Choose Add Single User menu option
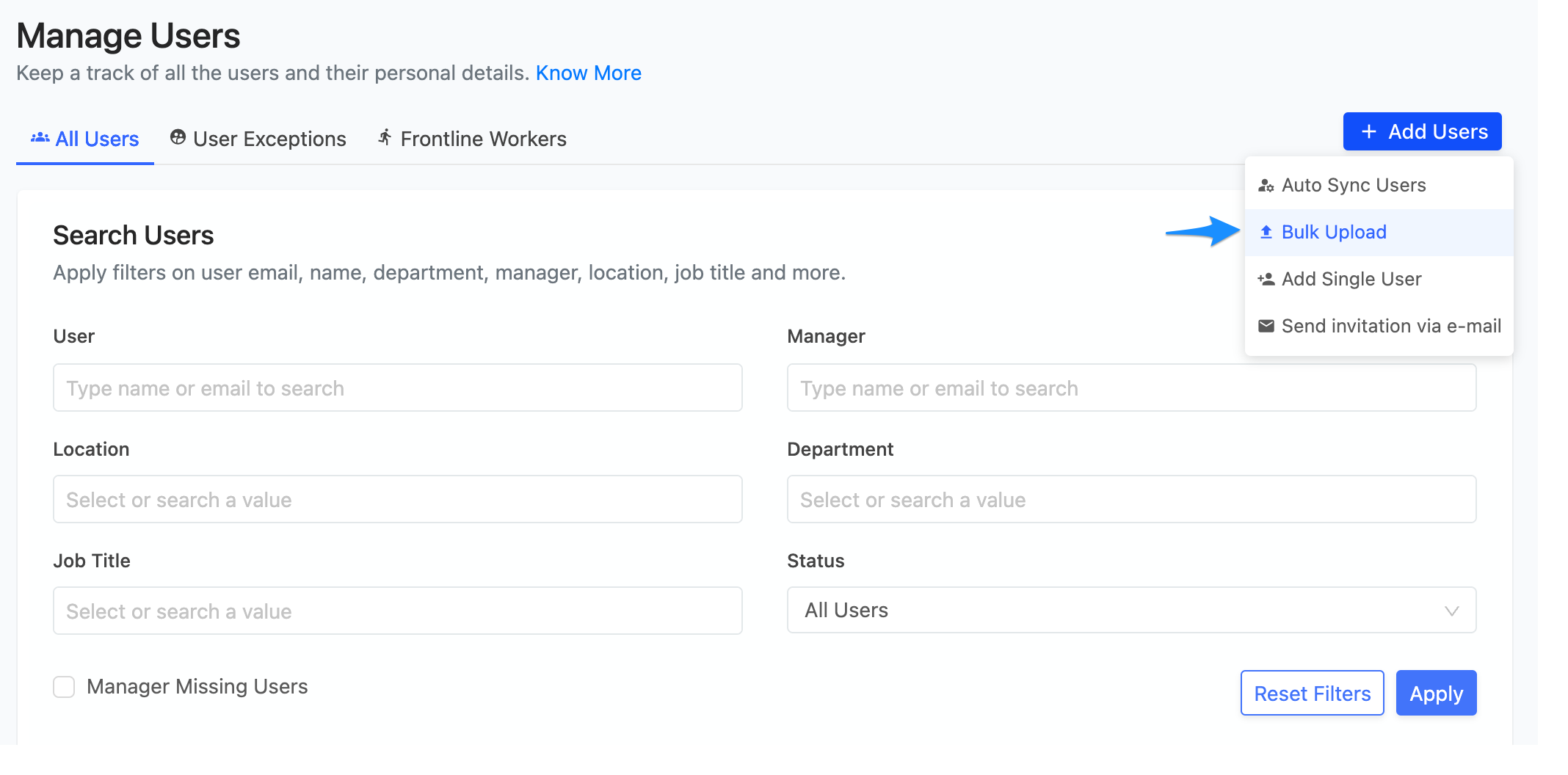The height and width of the screenshot is (775, 1568). (x=1379, y=280)
